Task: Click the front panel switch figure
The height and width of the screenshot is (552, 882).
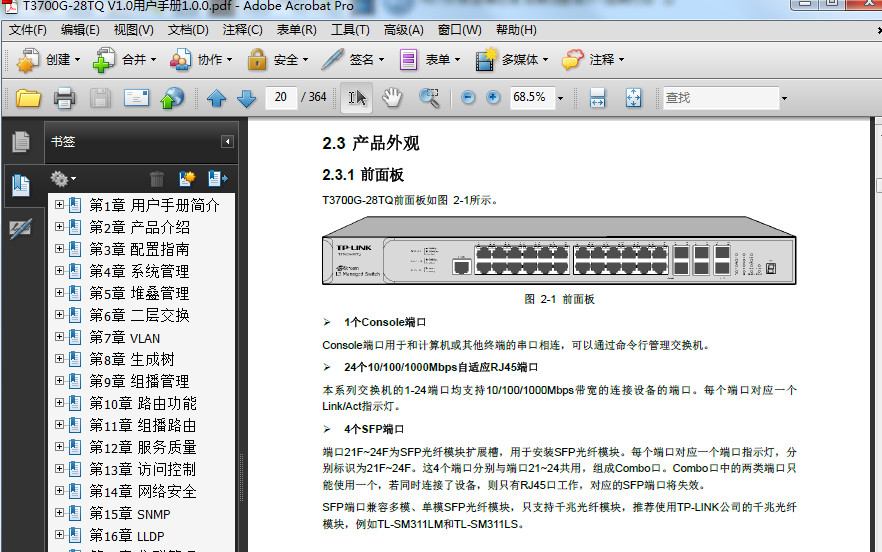Action: pos(559,250)
